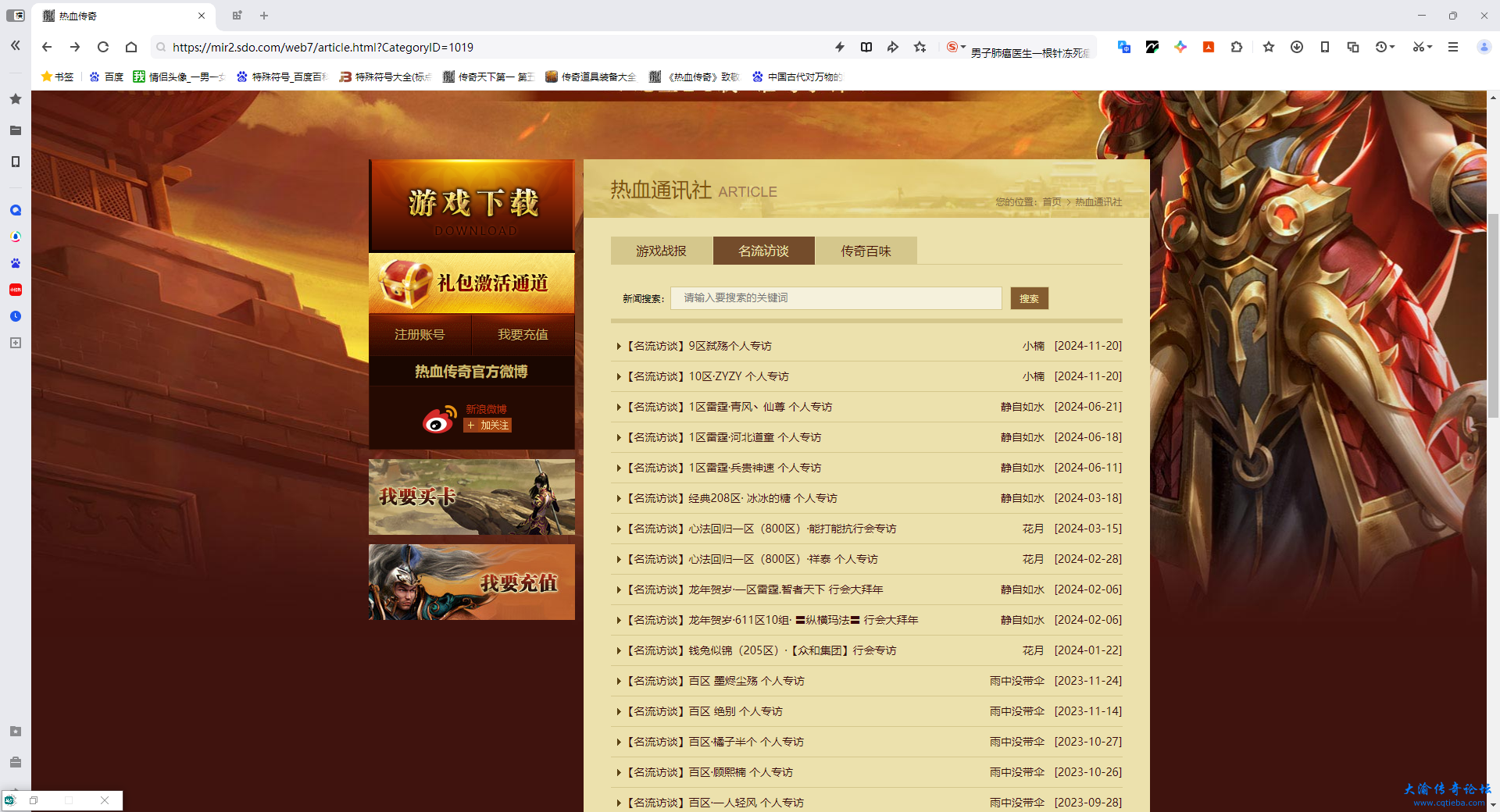Image resolution: width=1500 pixels, height=812 pixels.
Task: Click the news search keyword input
Action: coord(836,298)
